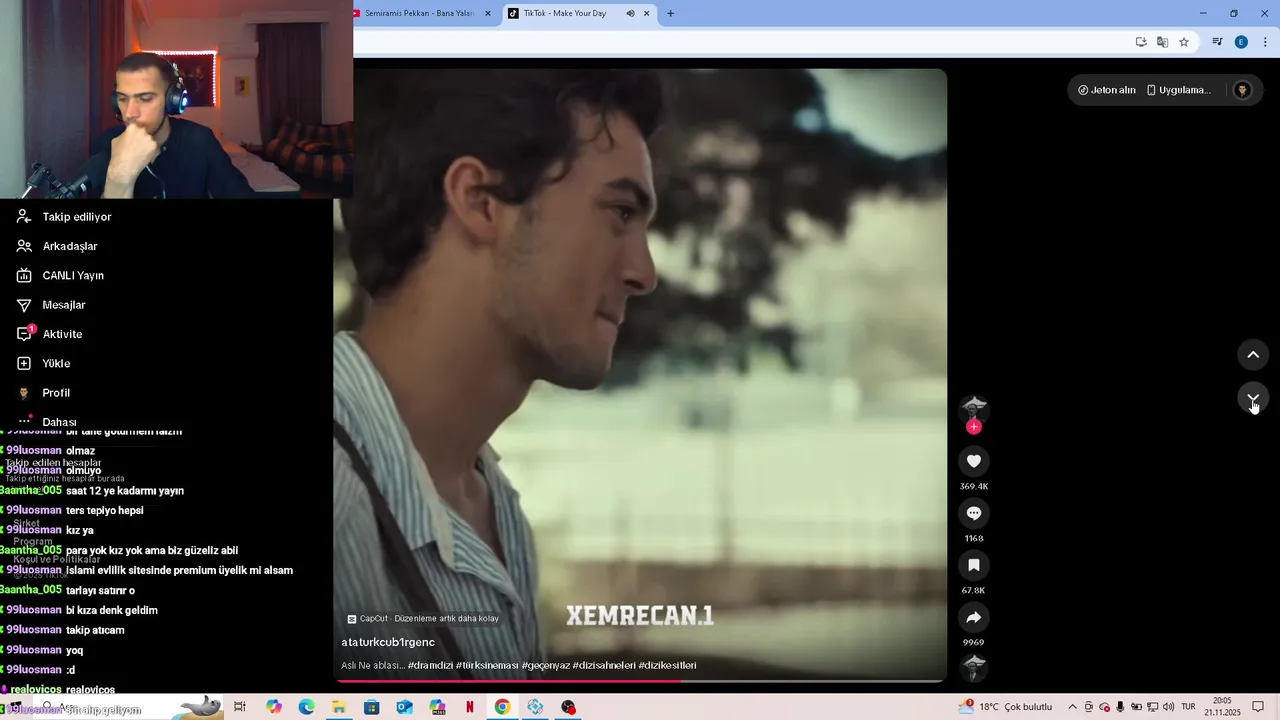Click the CapCut Düzenleme artık daha kolay banner

[423, 619]
